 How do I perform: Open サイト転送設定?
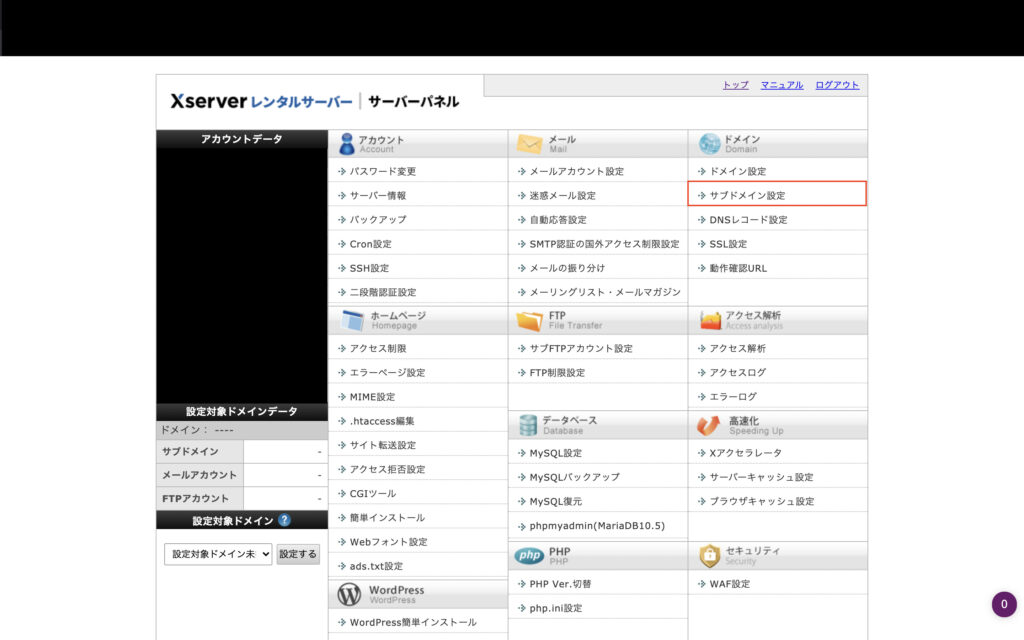click(383, 445)
